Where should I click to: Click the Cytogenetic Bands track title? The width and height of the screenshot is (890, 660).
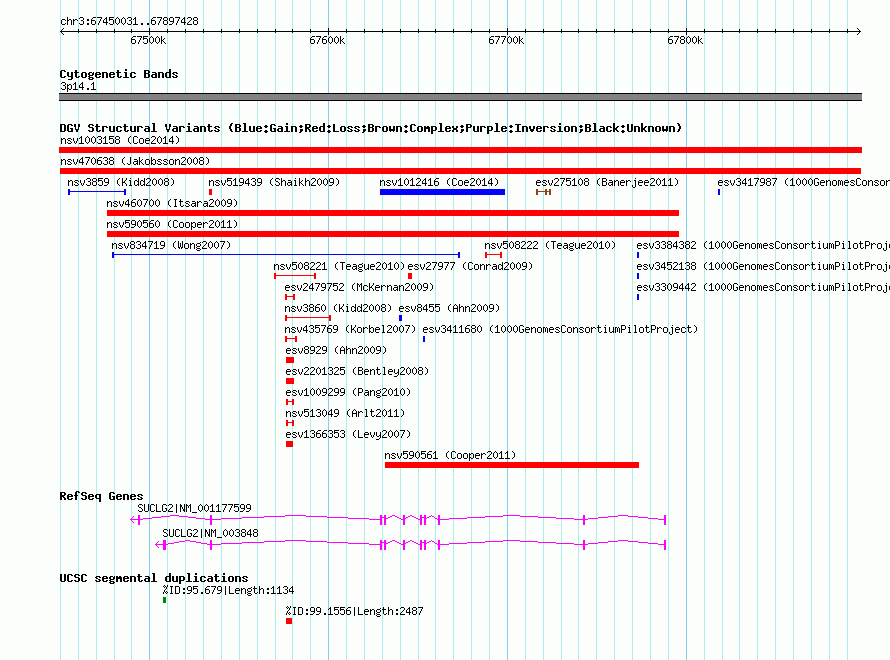coord(119,74)
